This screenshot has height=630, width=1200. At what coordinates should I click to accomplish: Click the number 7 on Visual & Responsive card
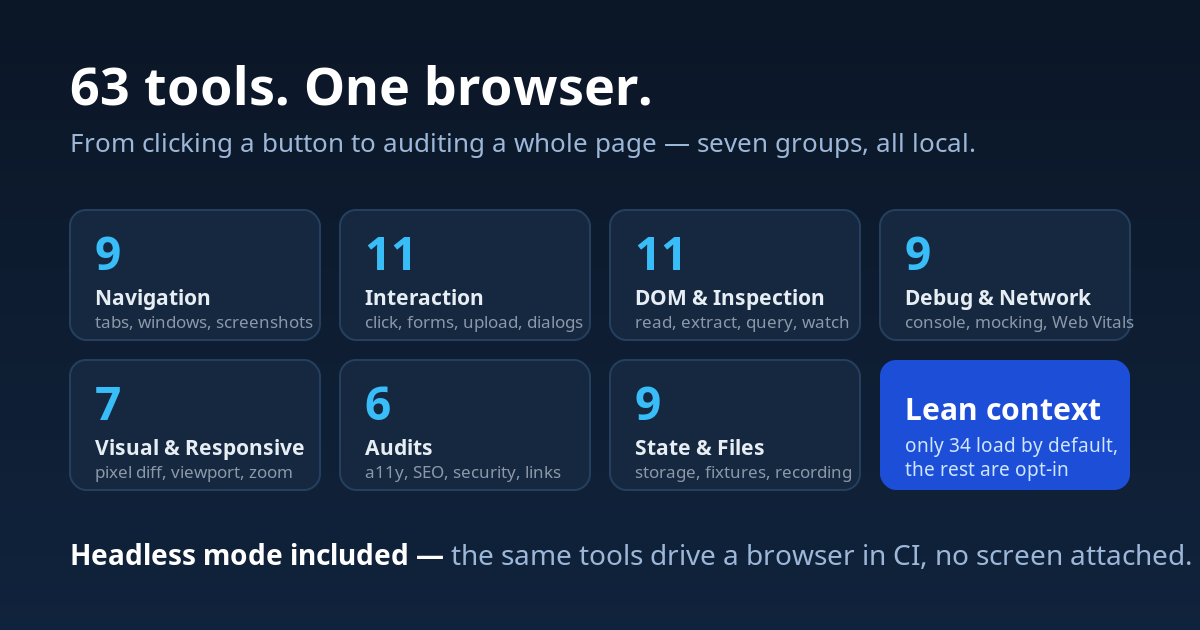pyautogui.click(x=108, y=403)
